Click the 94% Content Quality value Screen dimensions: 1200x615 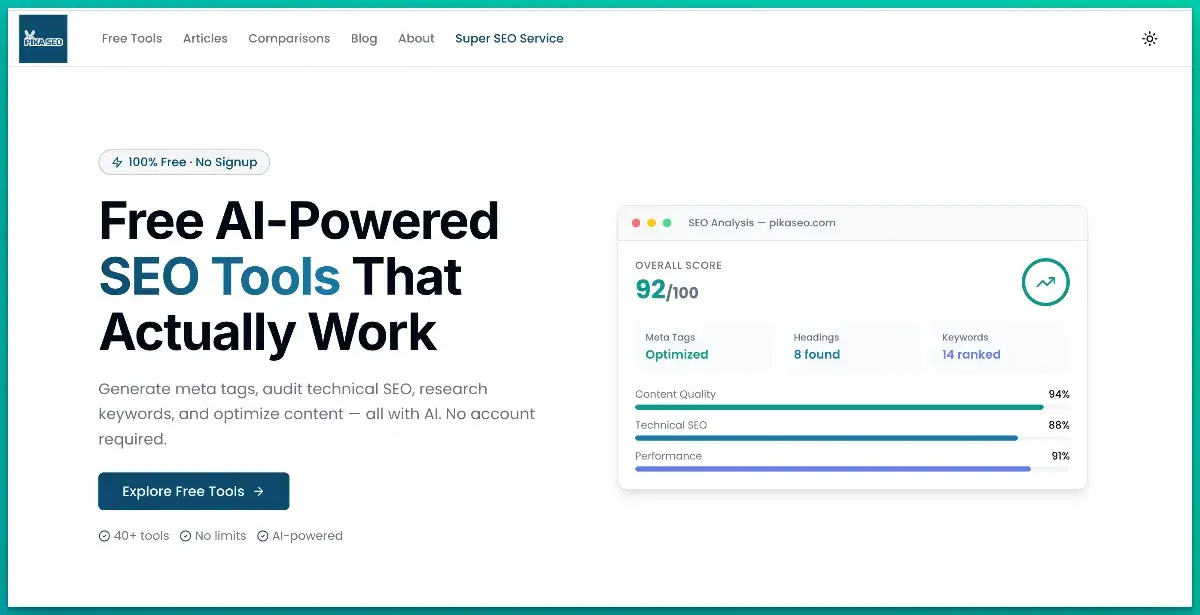coord(1060,394)
